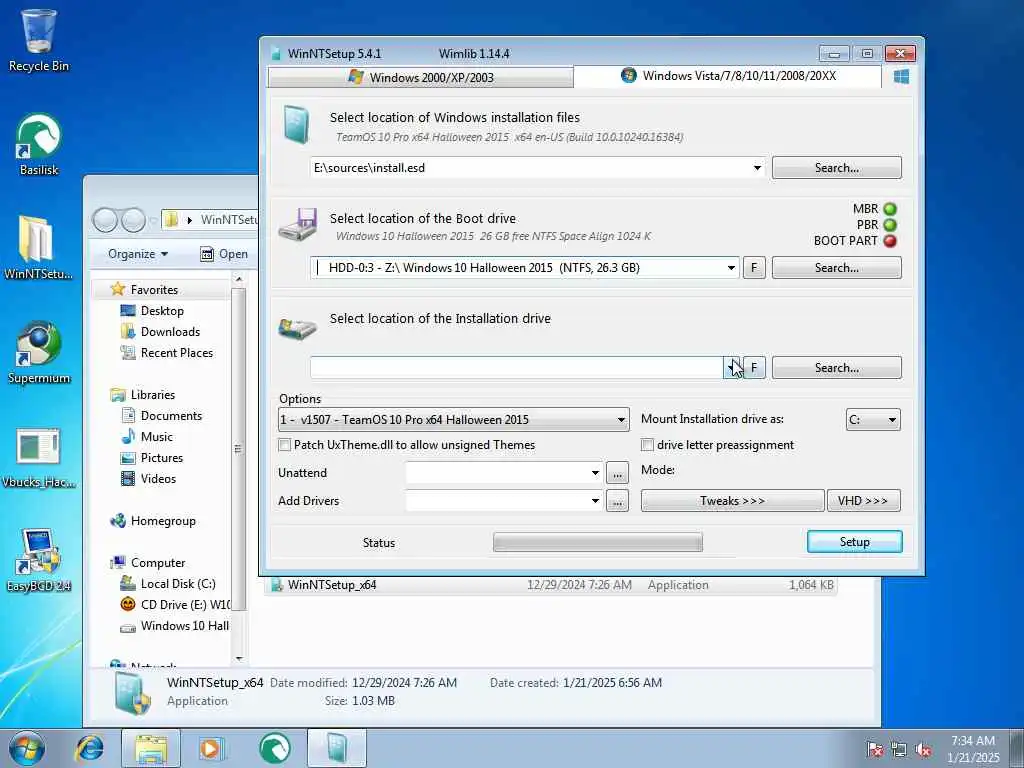Enable drive letter preassignment checkbox
This screenshot has height=768, width=1024.
tap(647, 445)
